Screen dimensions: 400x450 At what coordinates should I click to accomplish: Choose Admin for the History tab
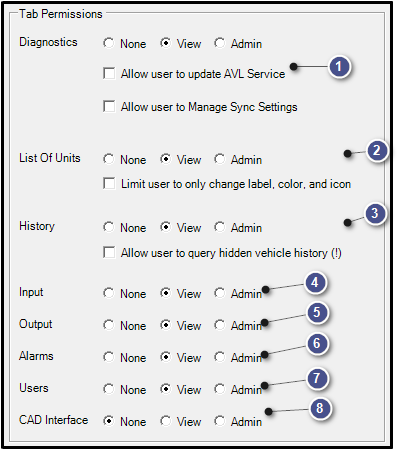point(220,227)
